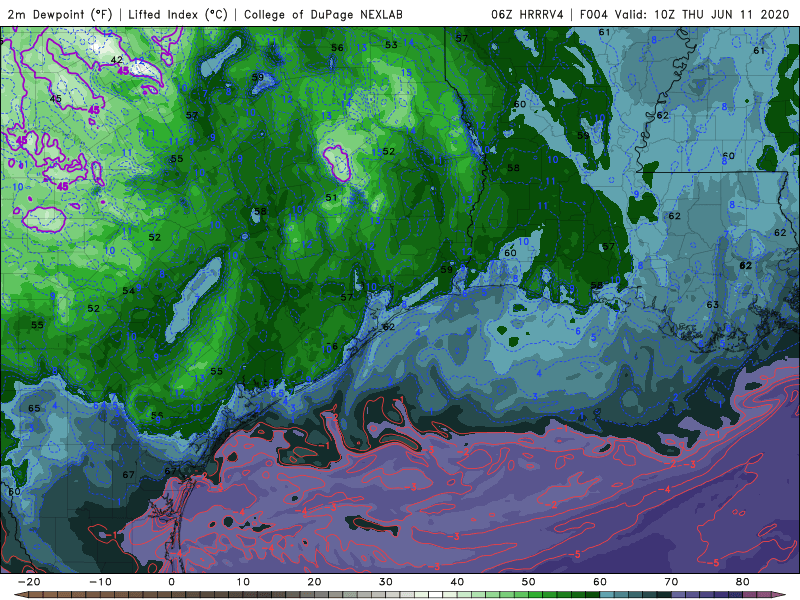Click the "-20" colorbar scale label
The image size is (800, 600).
pos(29,582)
